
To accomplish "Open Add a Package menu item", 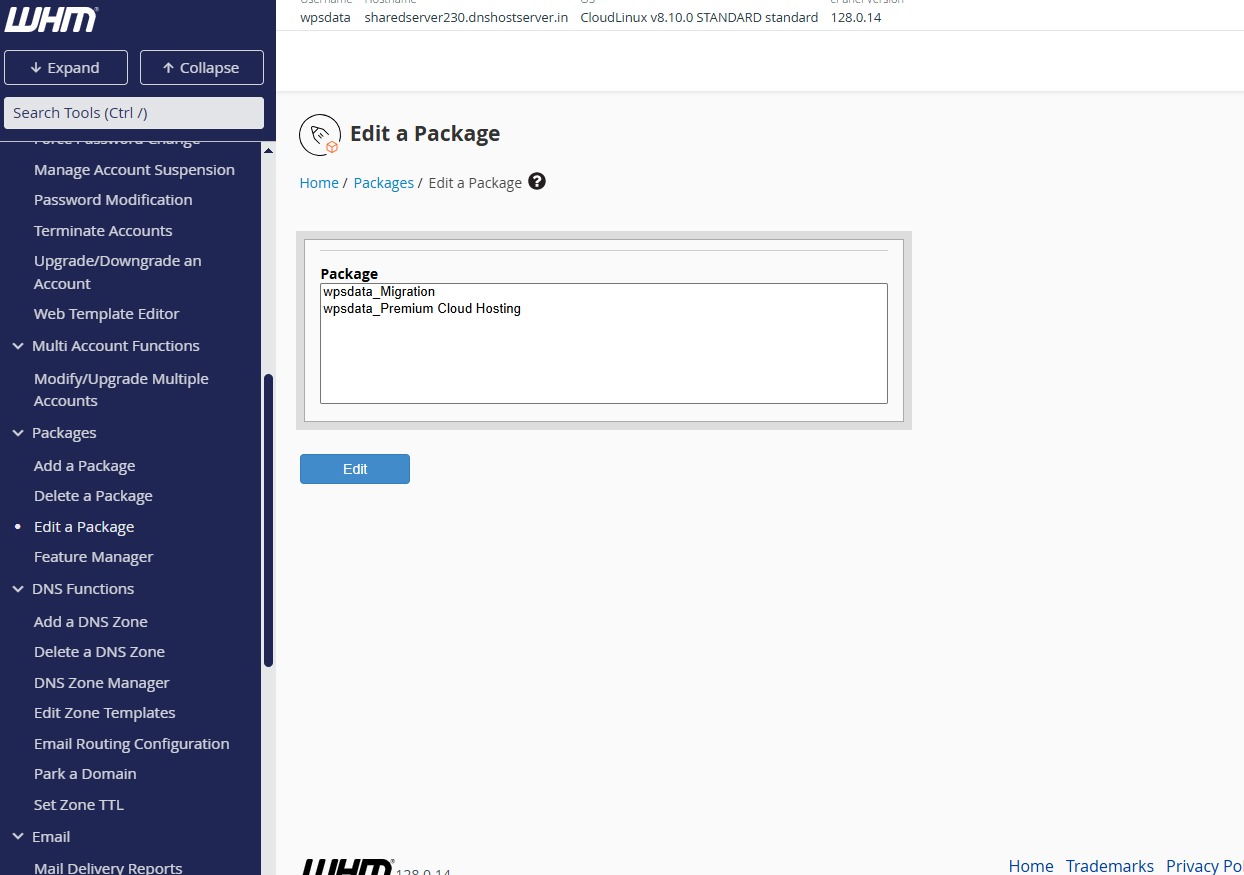I will coord(84,466).
